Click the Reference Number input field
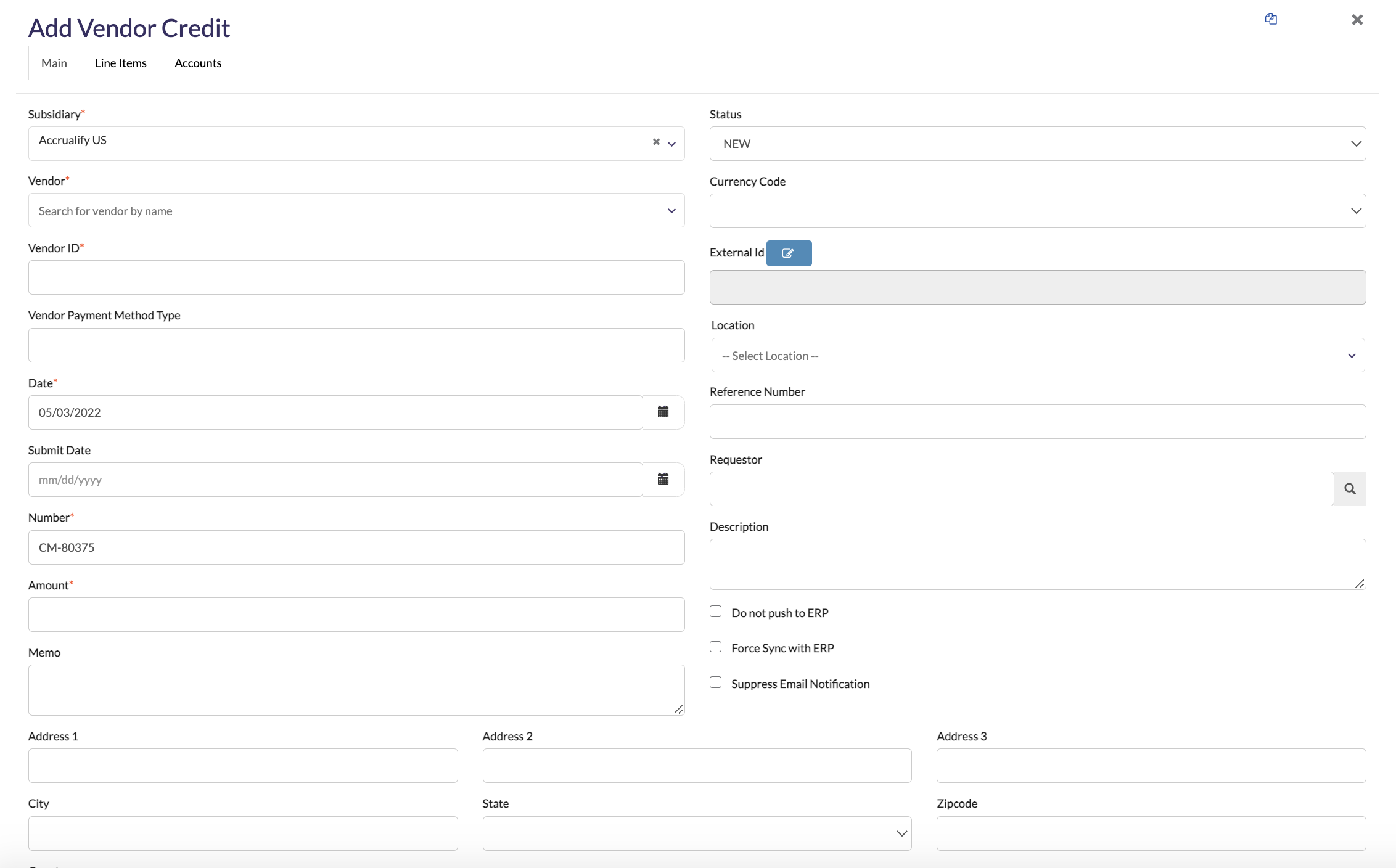The image size is (1396, 868). point(1037,422)
